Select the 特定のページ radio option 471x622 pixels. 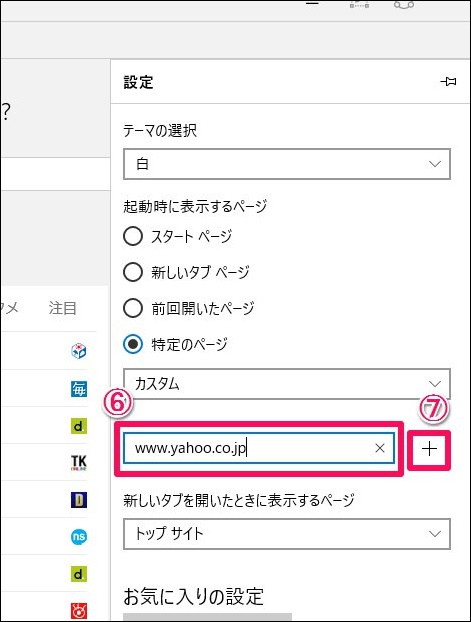175,344
